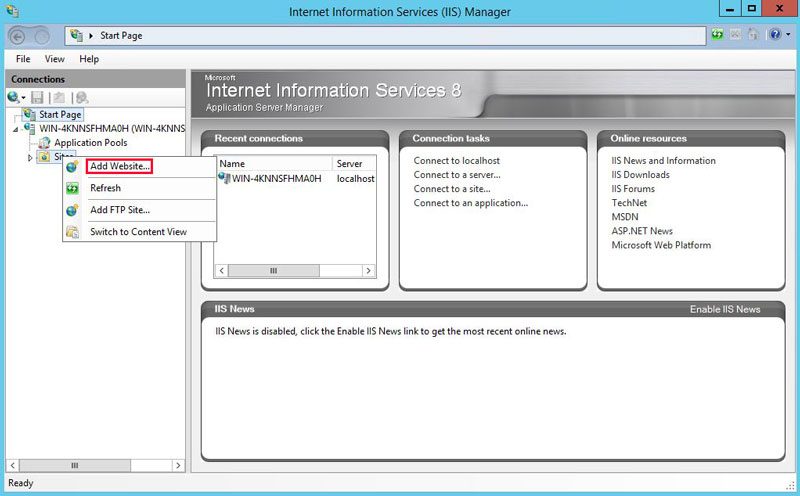The image size is (800, 496).
Task: Open IIS News and Information link
Action: (663, 161)
